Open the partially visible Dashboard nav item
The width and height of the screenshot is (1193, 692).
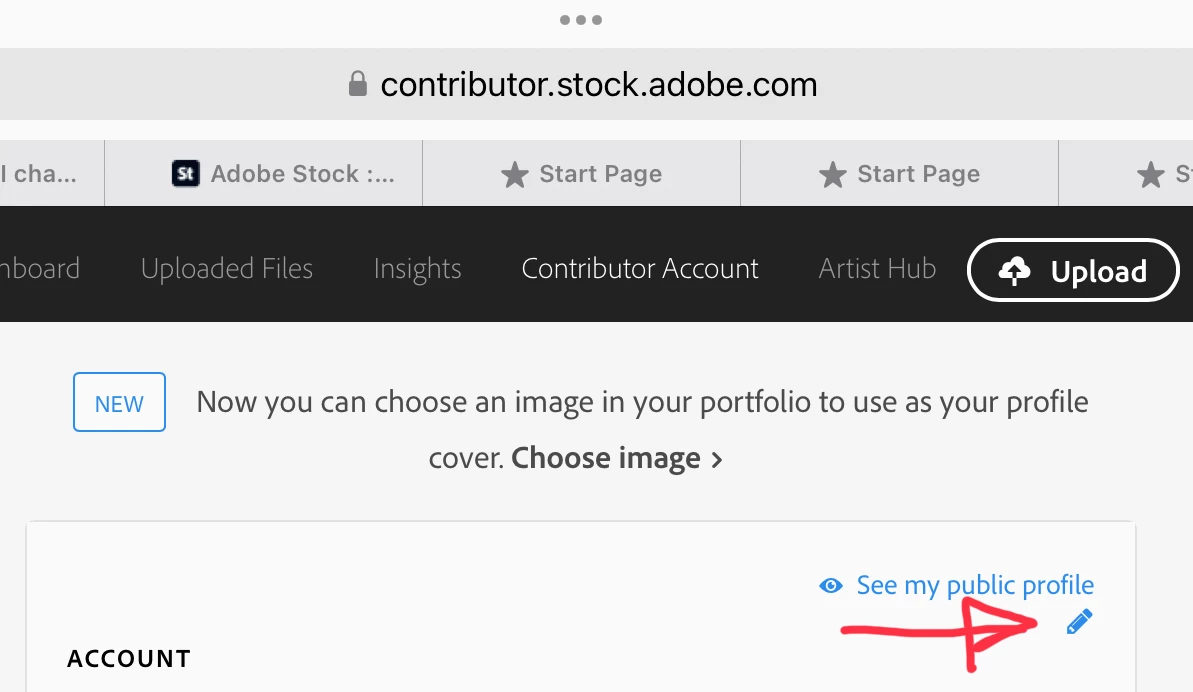(x=40, y=269)
